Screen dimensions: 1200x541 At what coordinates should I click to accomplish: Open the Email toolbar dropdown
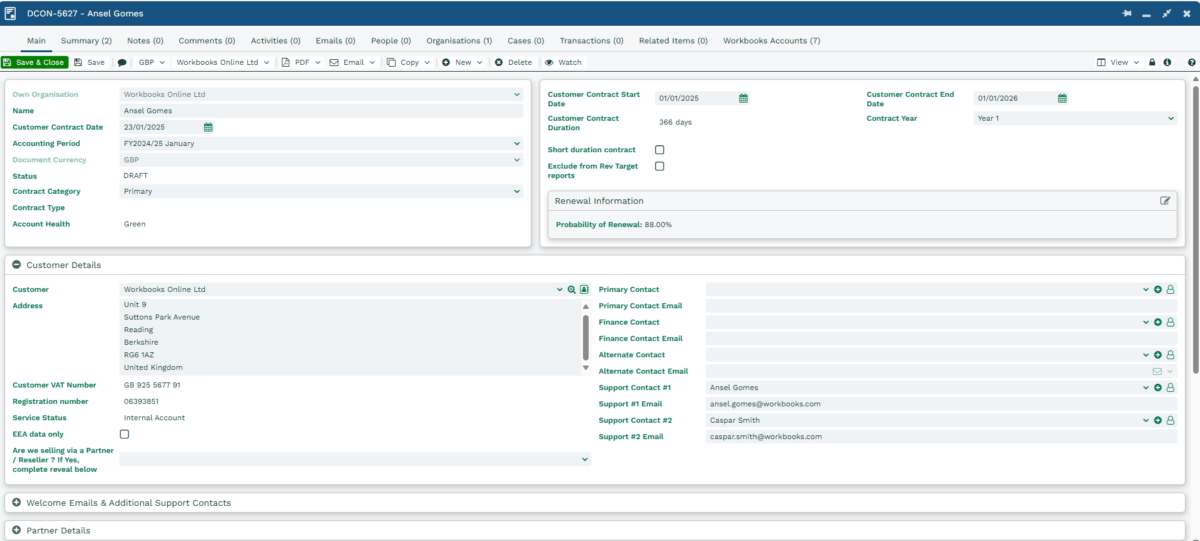tap(353, 62)
